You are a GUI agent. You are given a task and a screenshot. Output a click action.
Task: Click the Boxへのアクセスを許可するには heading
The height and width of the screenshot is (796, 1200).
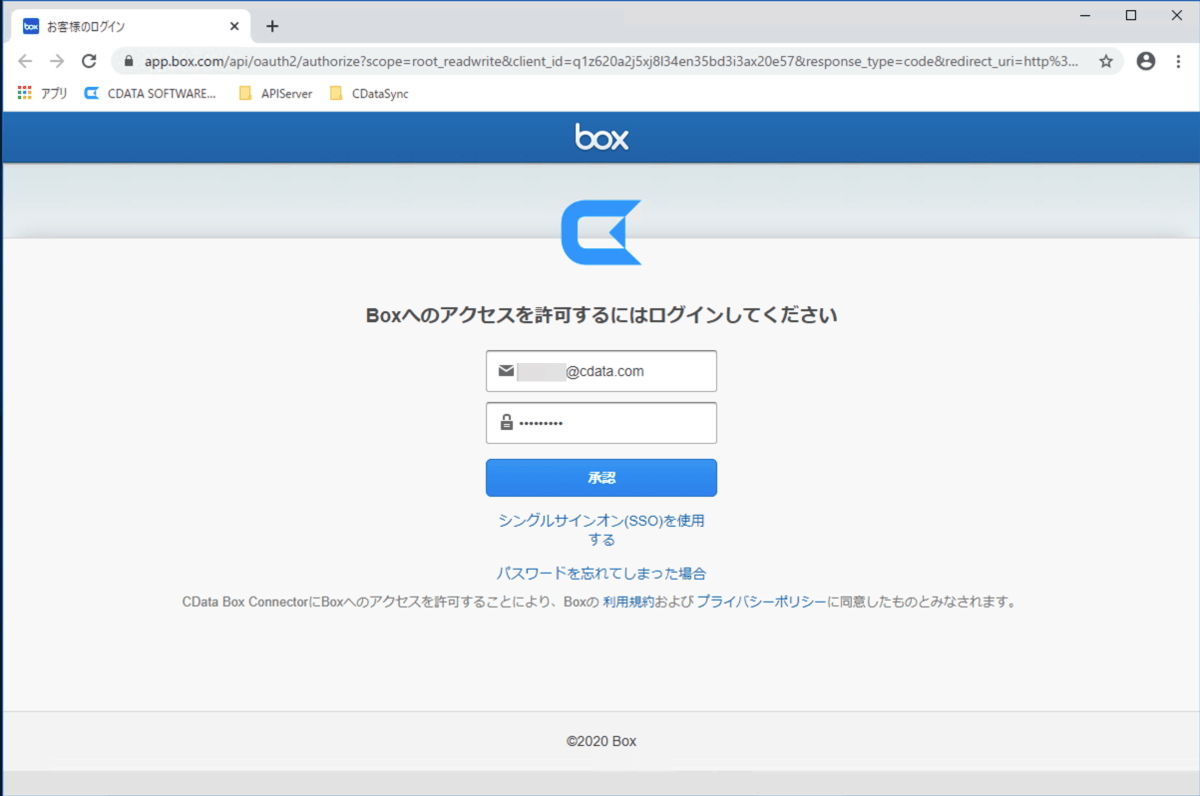(601, 315)
